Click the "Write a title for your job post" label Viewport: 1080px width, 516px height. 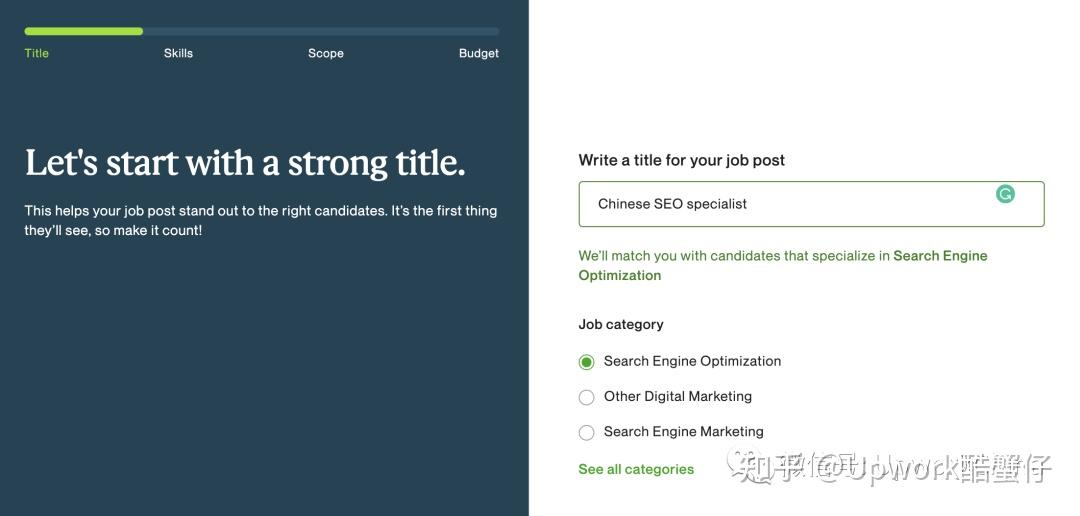681,160
